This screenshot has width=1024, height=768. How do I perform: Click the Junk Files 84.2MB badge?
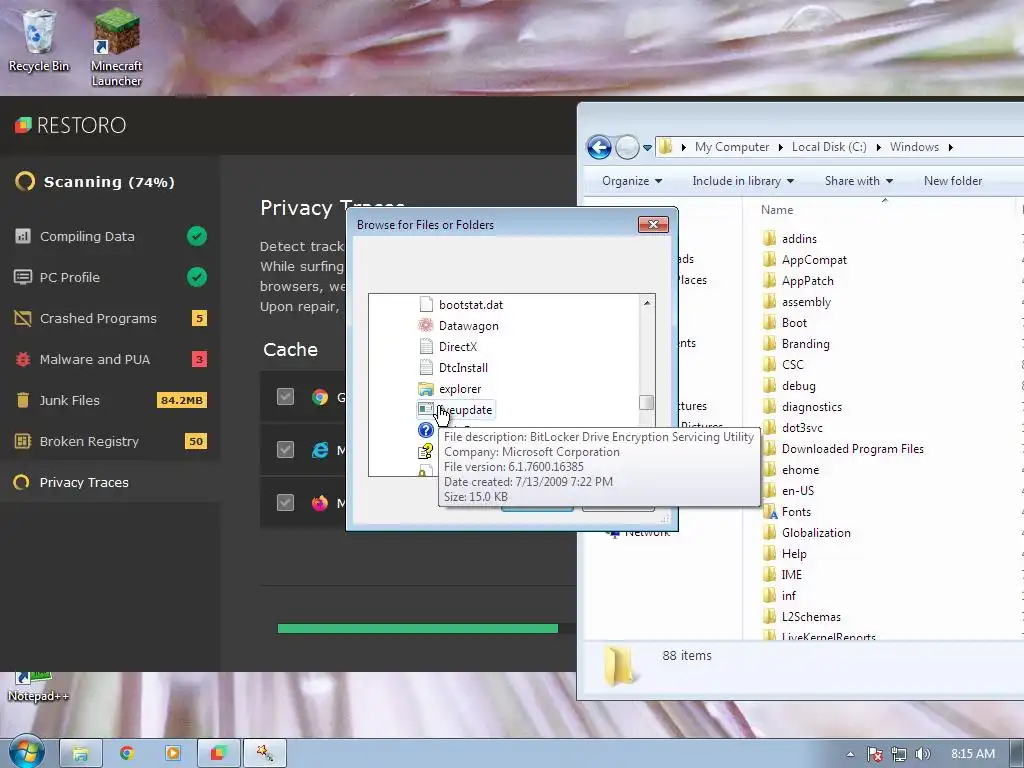coord(182,400)
